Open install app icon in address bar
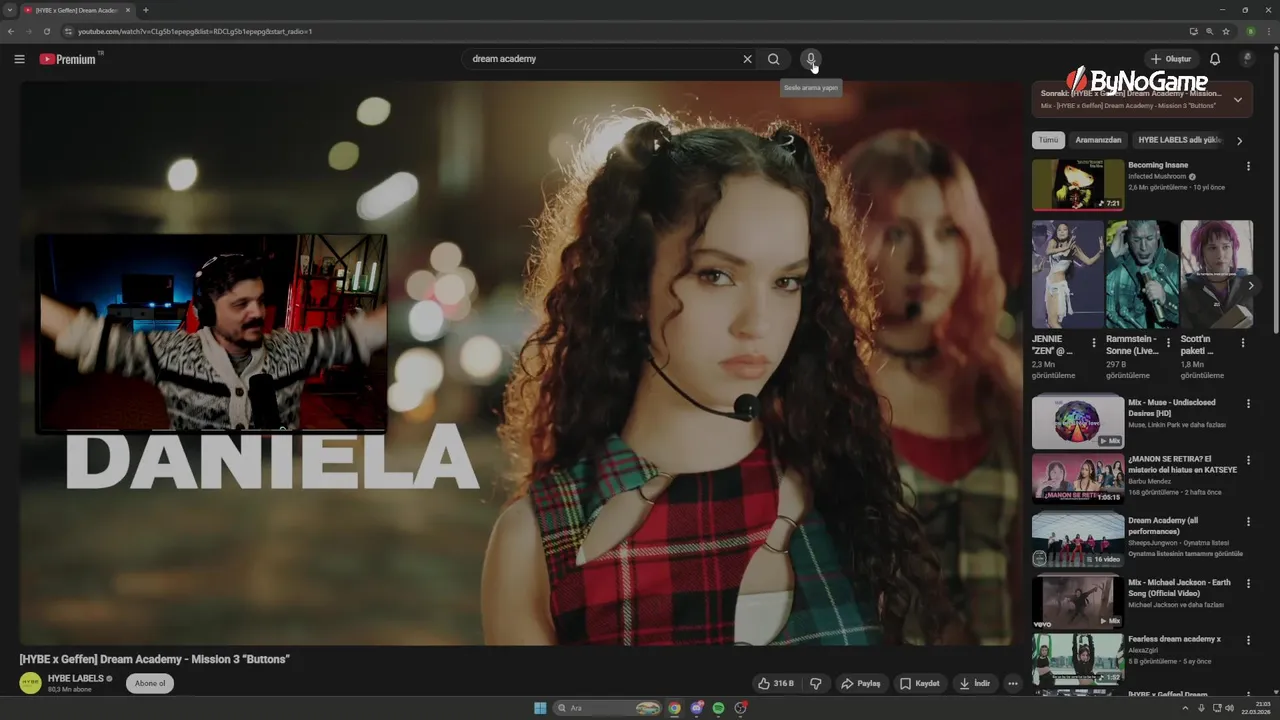This screenshot has width=1280, height=720. click(x=1193, y=31)
